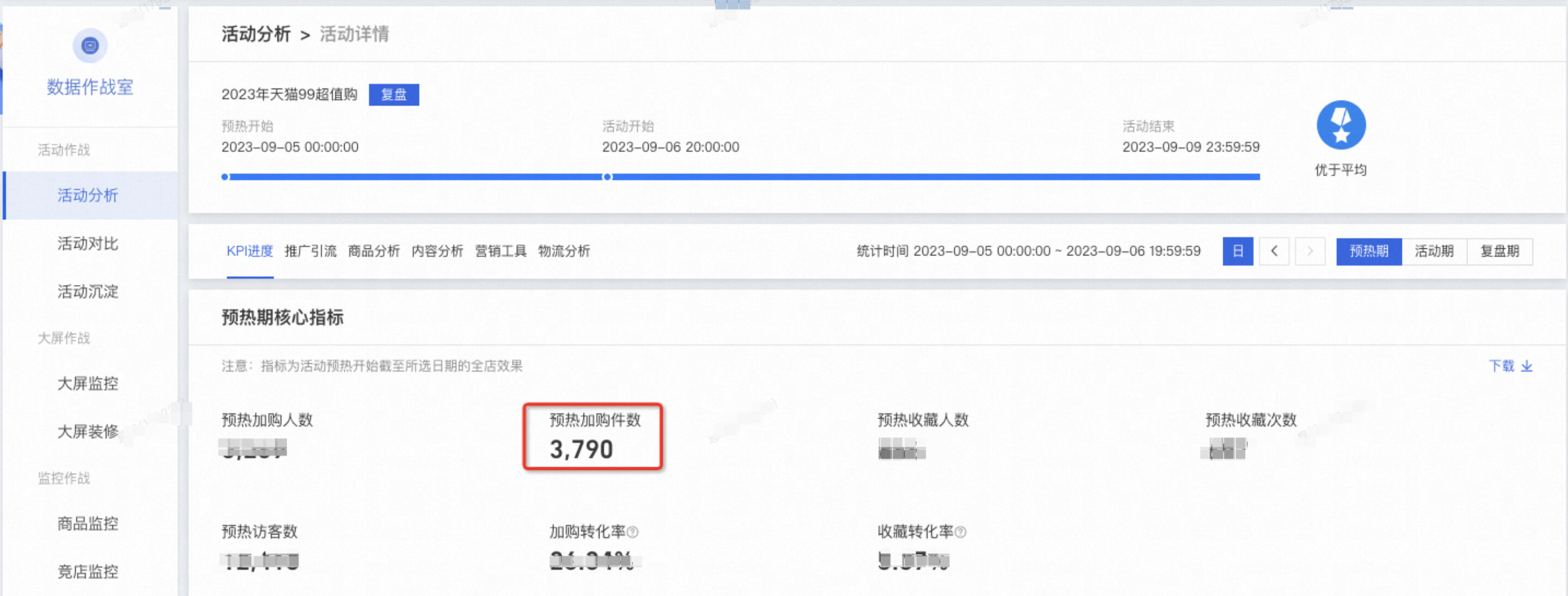This screenshot has height=596, width=1568.
Task: Select 预热期 period toggle
Action: tap(1369, 251)
